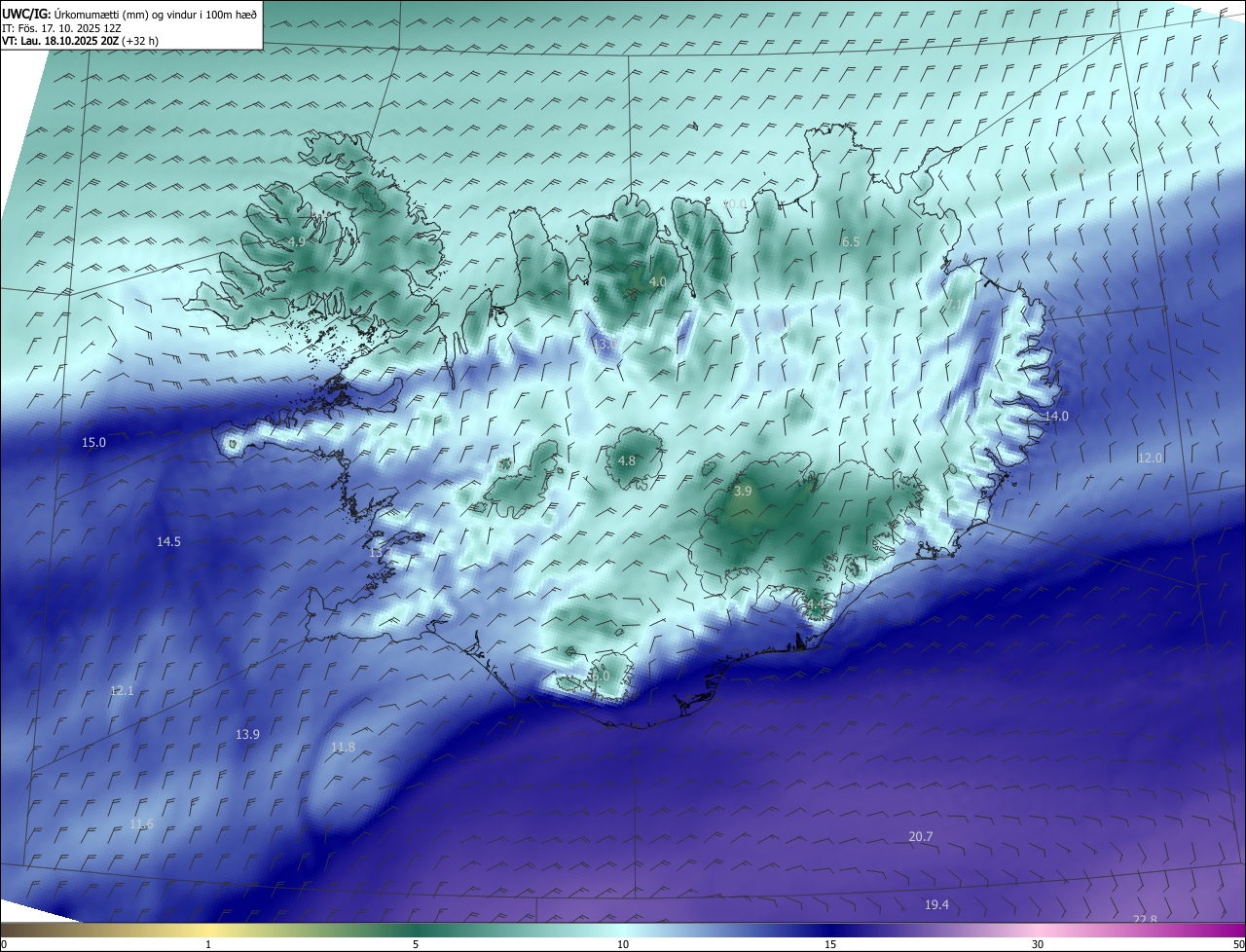
Task: Pick the dark green segment on the color scale
Action: [x=416, y=930]
